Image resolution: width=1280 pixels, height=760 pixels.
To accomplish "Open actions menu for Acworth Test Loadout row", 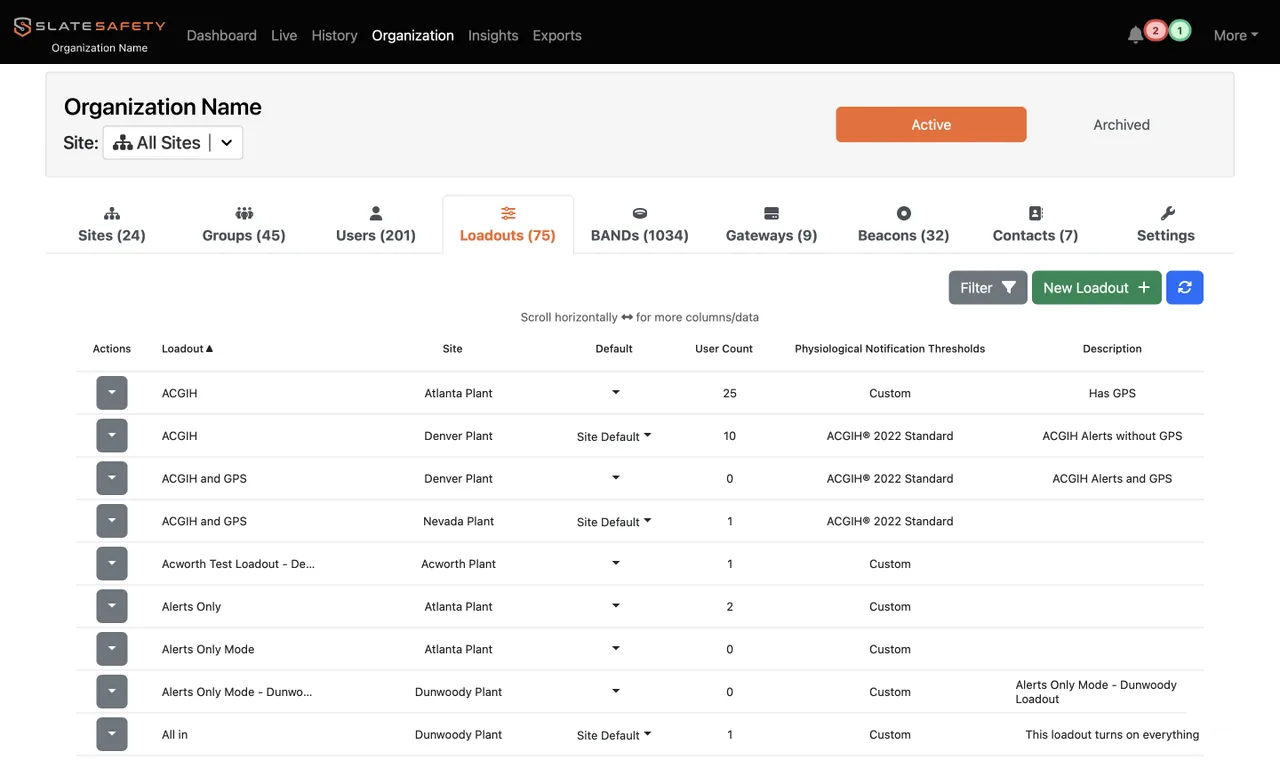I will pos(112,564).
